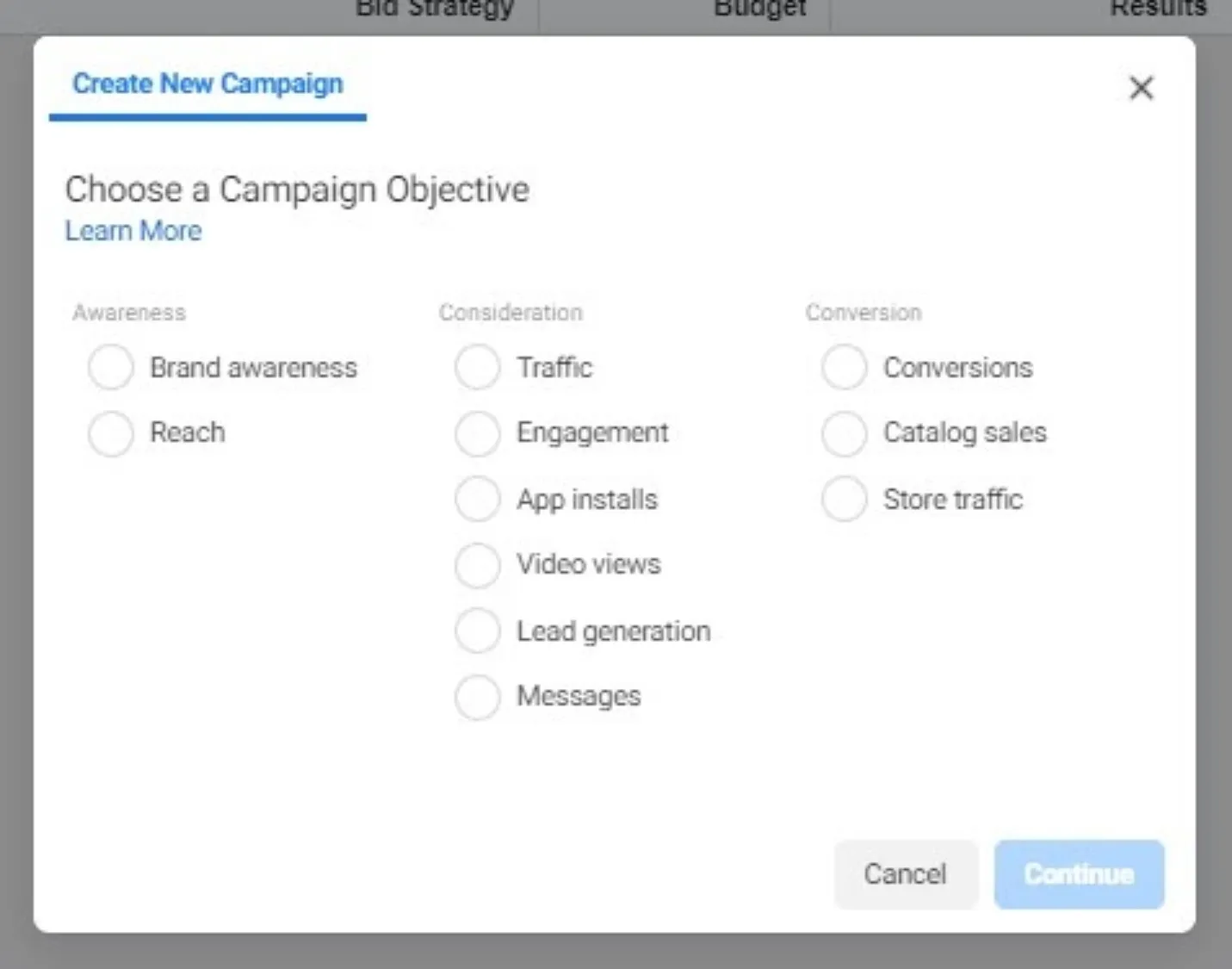The image size is (1232, 969).
Task: Choose Lead generation objective
Action: [477, 630]
